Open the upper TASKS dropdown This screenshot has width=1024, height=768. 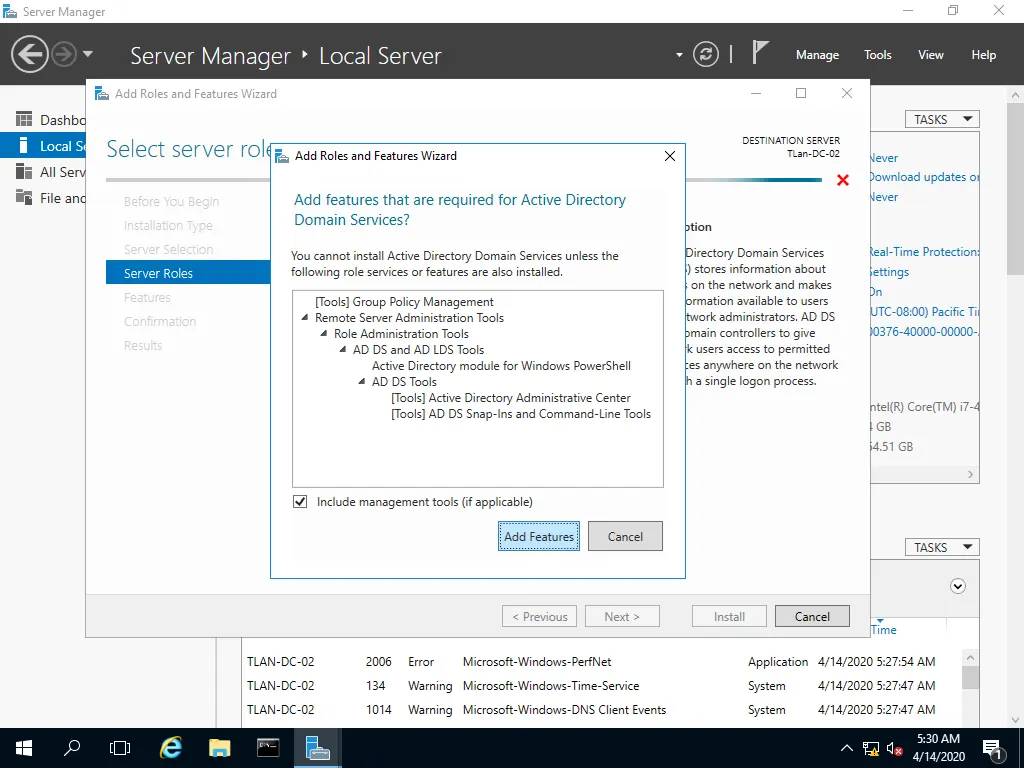click(x=942, y=120)
